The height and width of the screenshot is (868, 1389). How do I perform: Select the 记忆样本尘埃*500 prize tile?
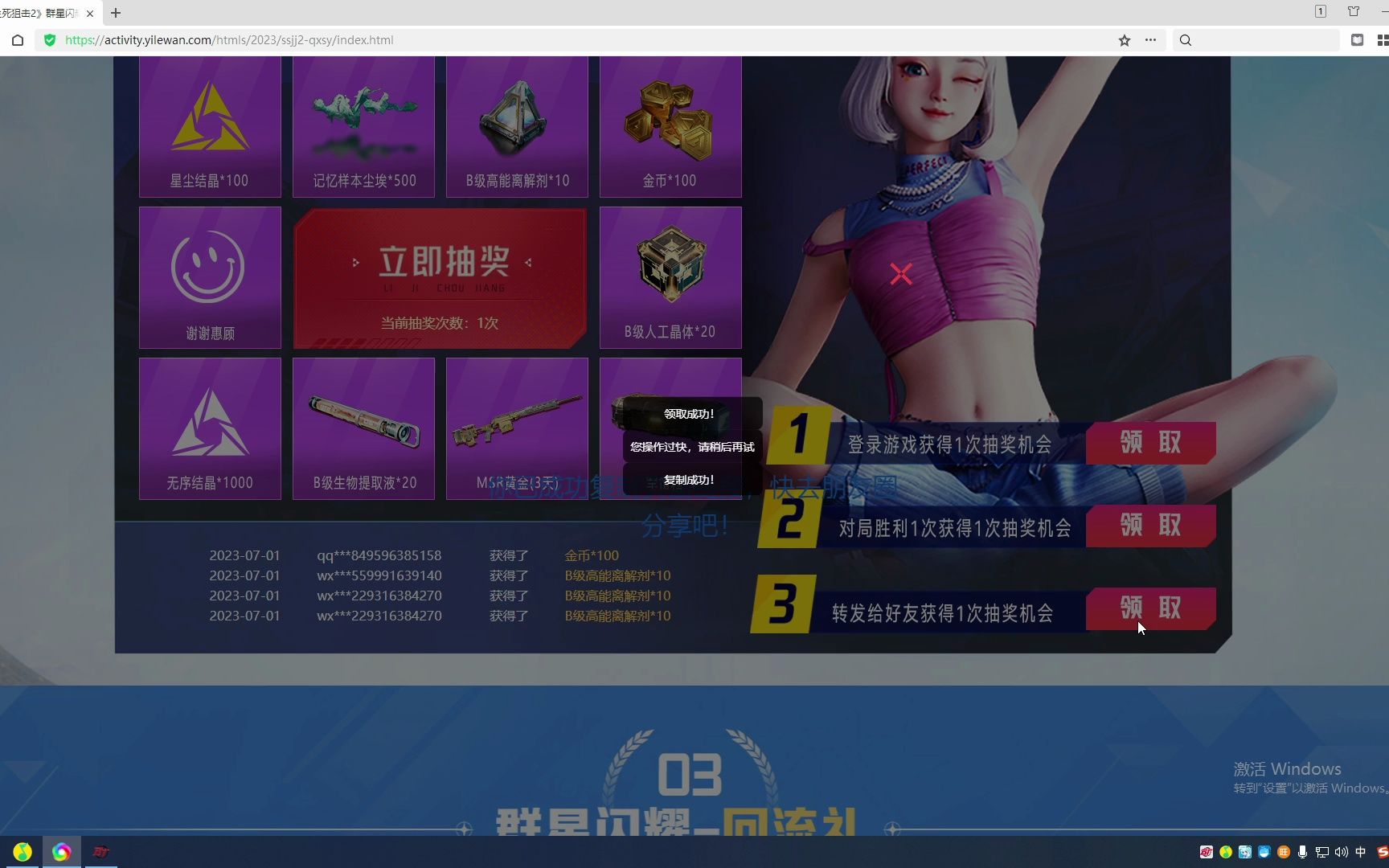363,126
